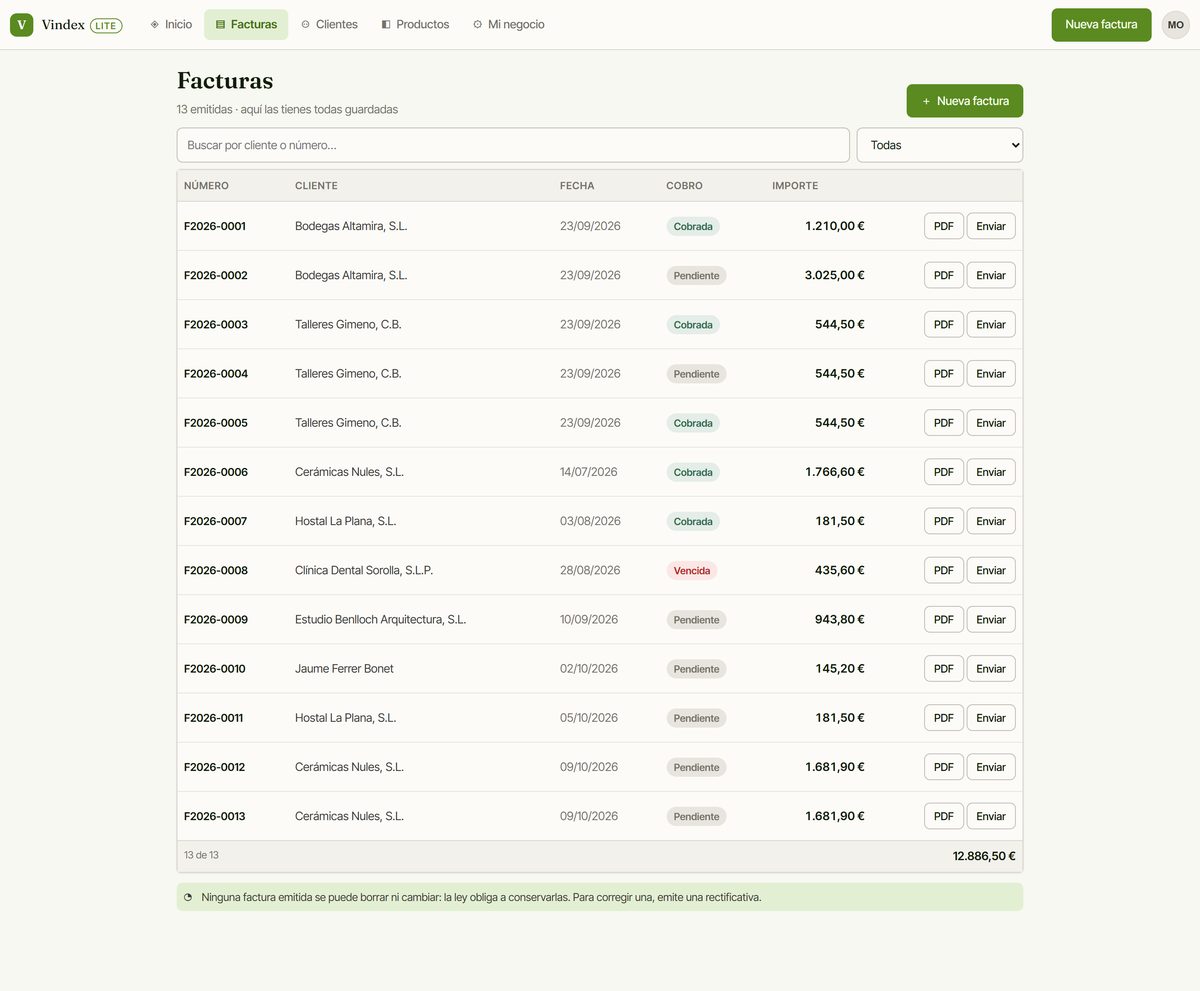Open the Mi negocio tab
The width and height of the screenshot is (1200, 991).
pyautogui.click(x=508, y=24)
